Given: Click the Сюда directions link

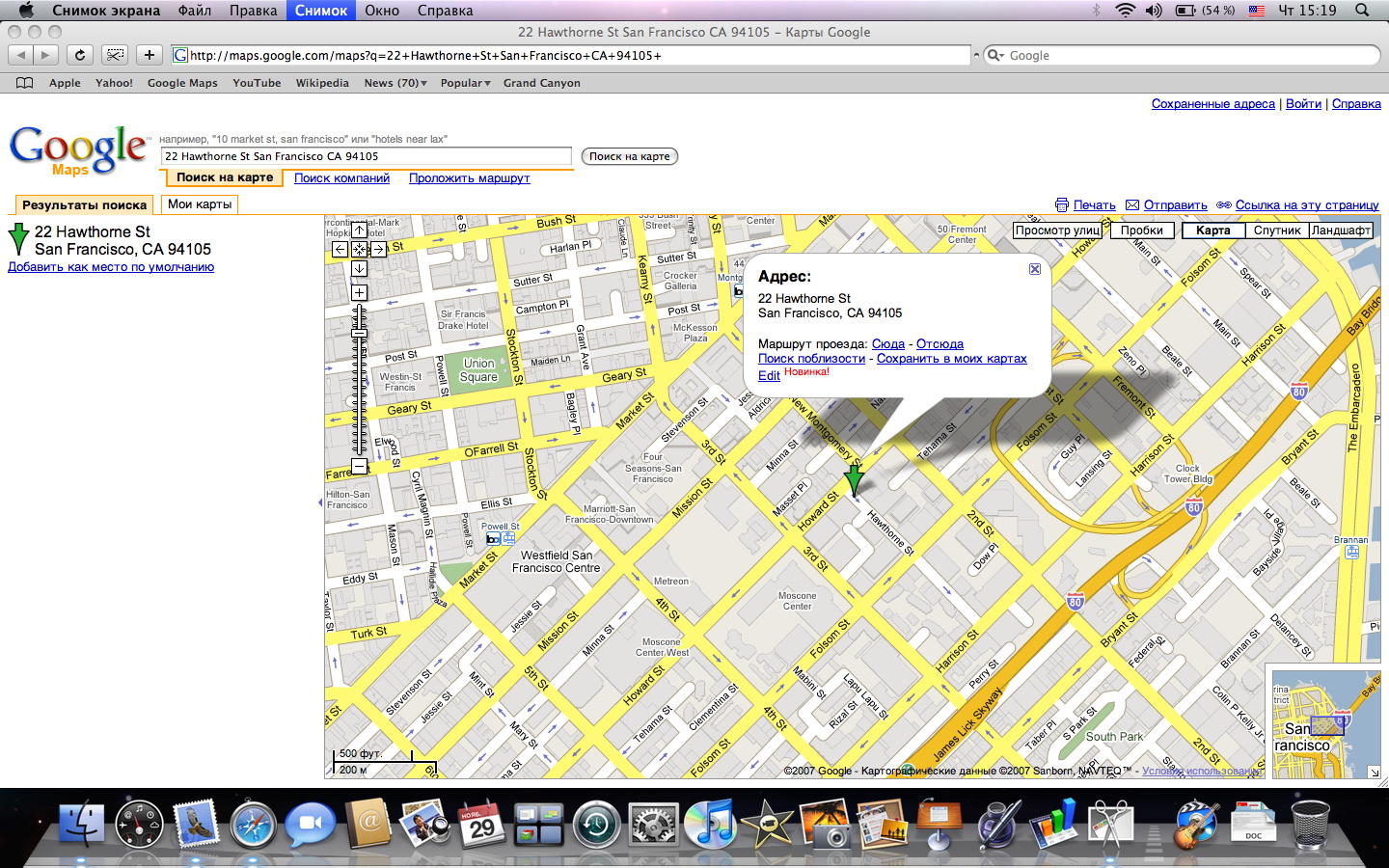Looking at the screenshot, I should click(888, 344).
